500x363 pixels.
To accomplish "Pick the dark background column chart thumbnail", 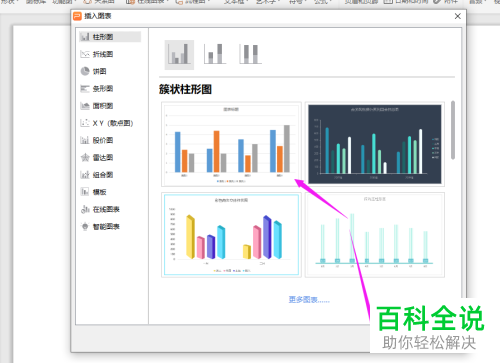I will point(375,144).
